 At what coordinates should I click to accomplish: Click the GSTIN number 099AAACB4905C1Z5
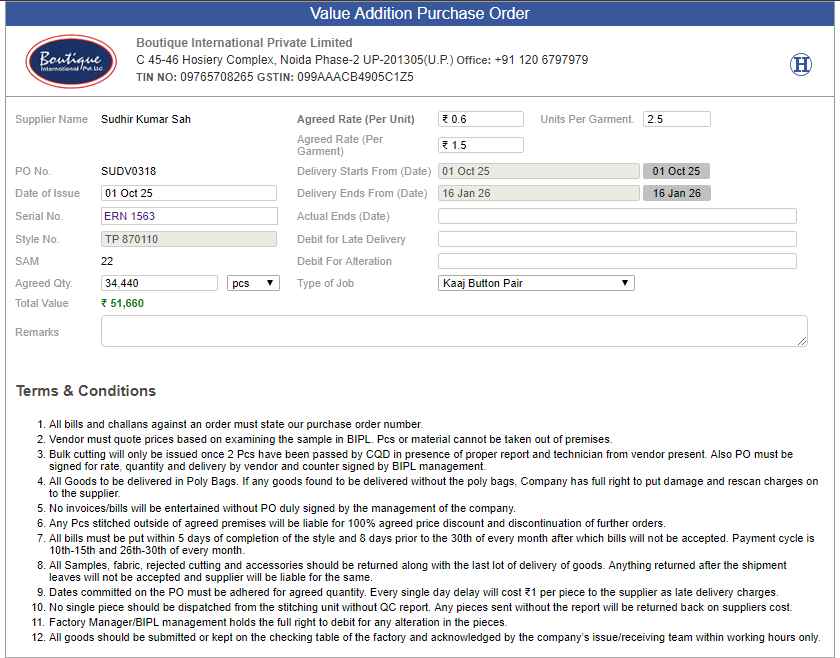coord(355,77)
